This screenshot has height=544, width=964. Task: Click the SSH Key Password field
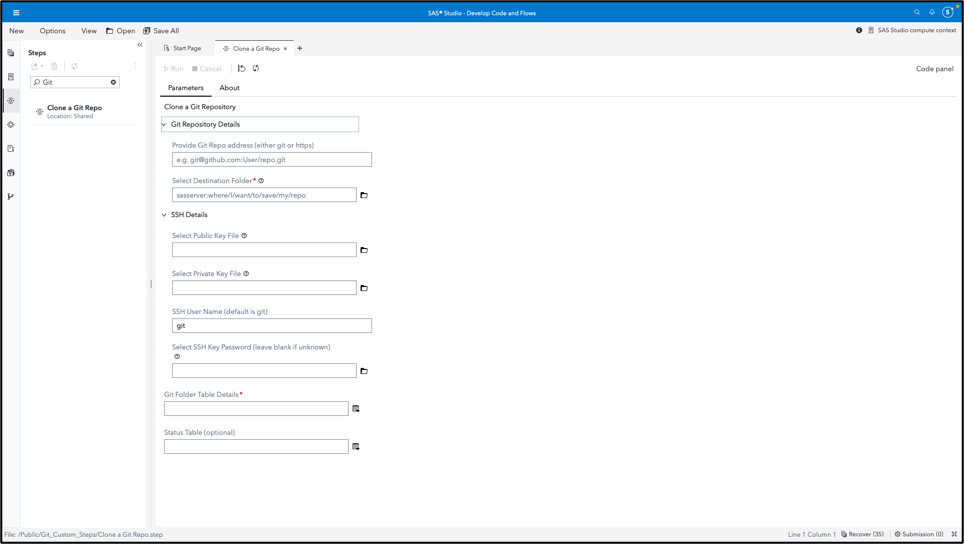point(264,371)
